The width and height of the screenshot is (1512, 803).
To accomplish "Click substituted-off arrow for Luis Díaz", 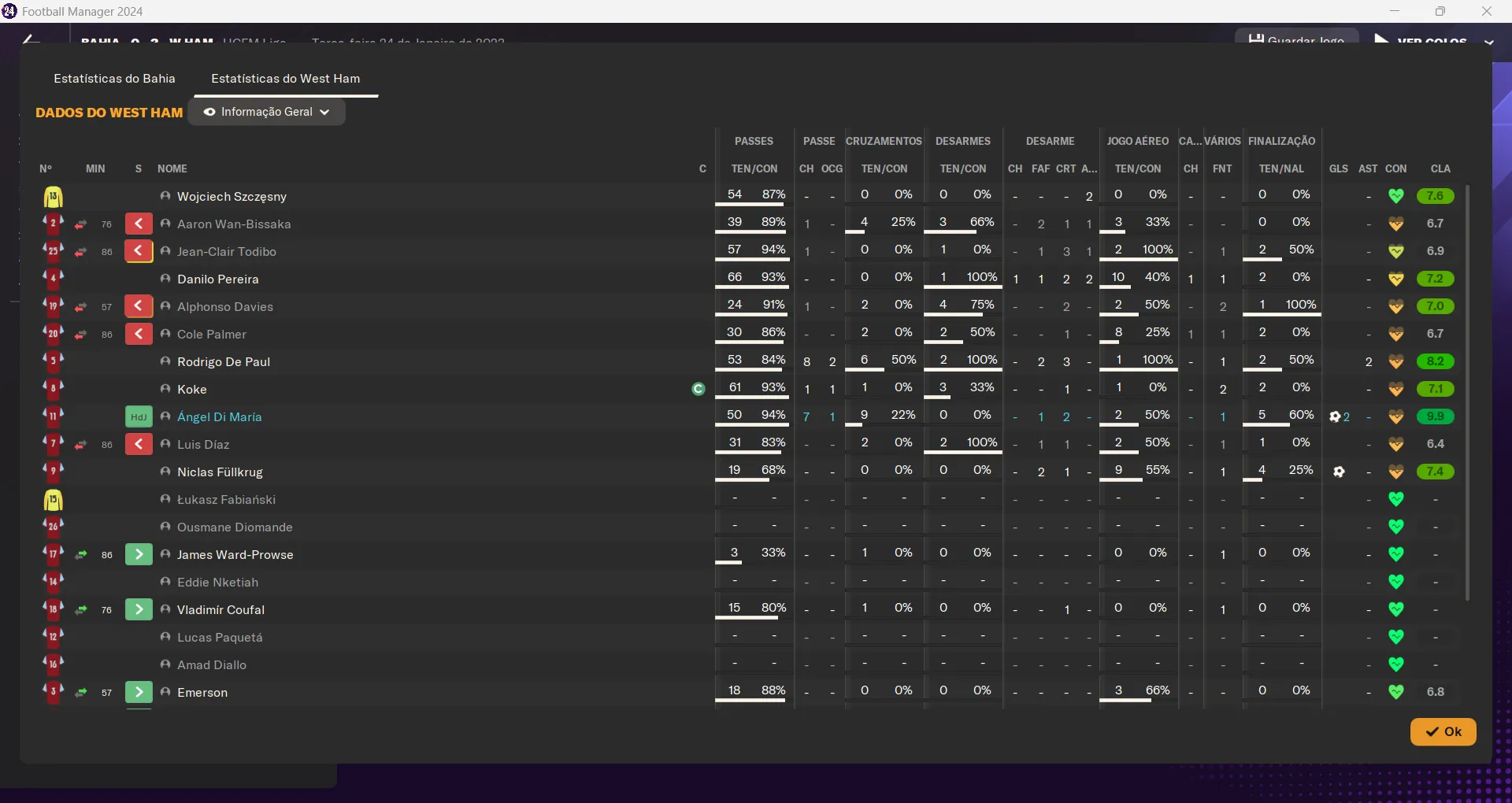I will click(139, 445).
